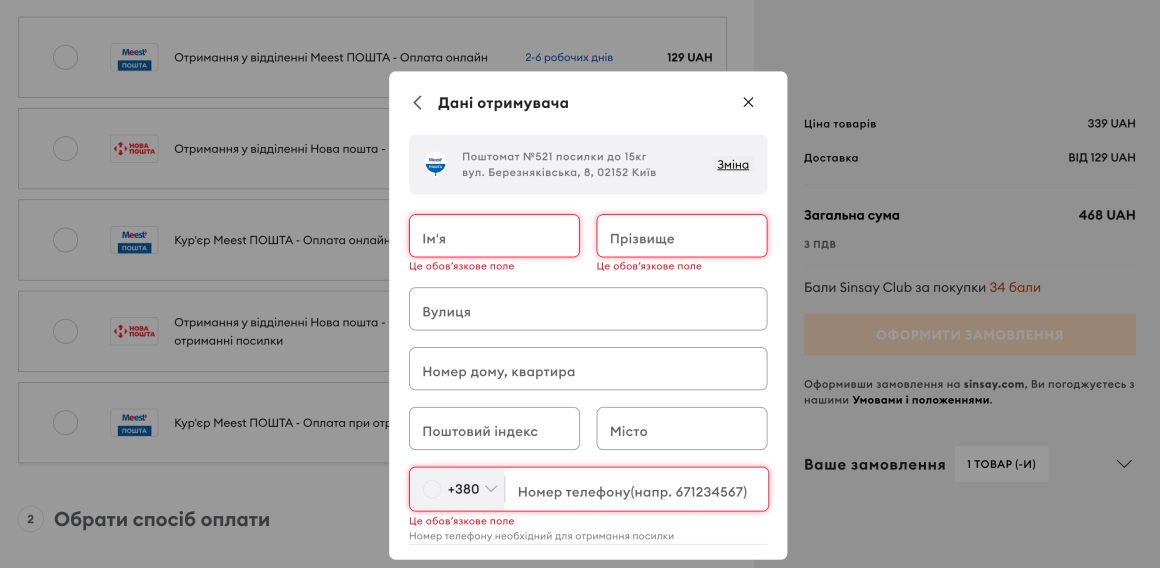Viewport: 1160px width, 568px height.
Task: Close the recipient details dialog
Action: click(x=748, y=102)
